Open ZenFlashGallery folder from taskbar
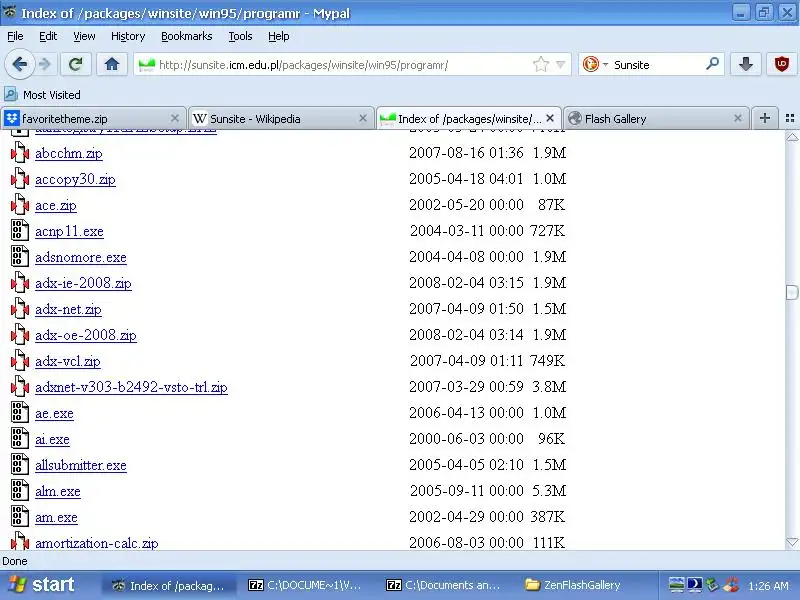The height and width of the screenshot is (600, 800). [x=573, y=585]
